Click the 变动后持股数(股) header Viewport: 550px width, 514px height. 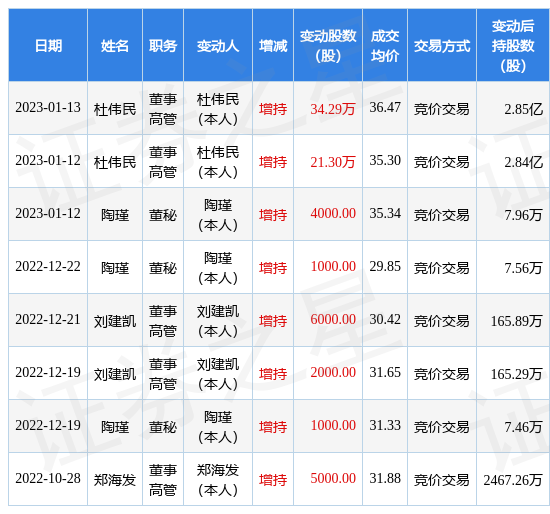tap(513, 46)
